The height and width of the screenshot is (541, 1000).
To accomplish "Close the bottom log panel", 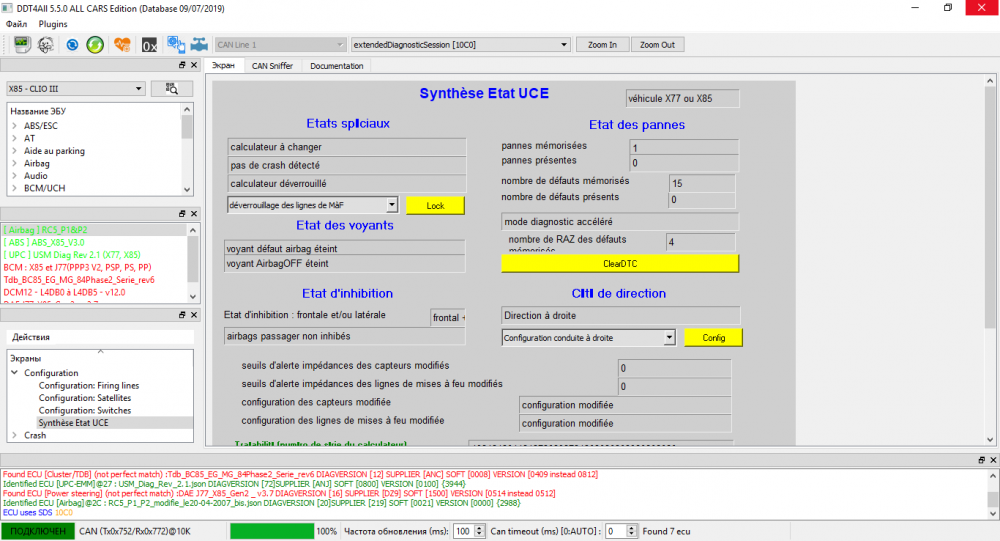I will click(x=993, y=460).
